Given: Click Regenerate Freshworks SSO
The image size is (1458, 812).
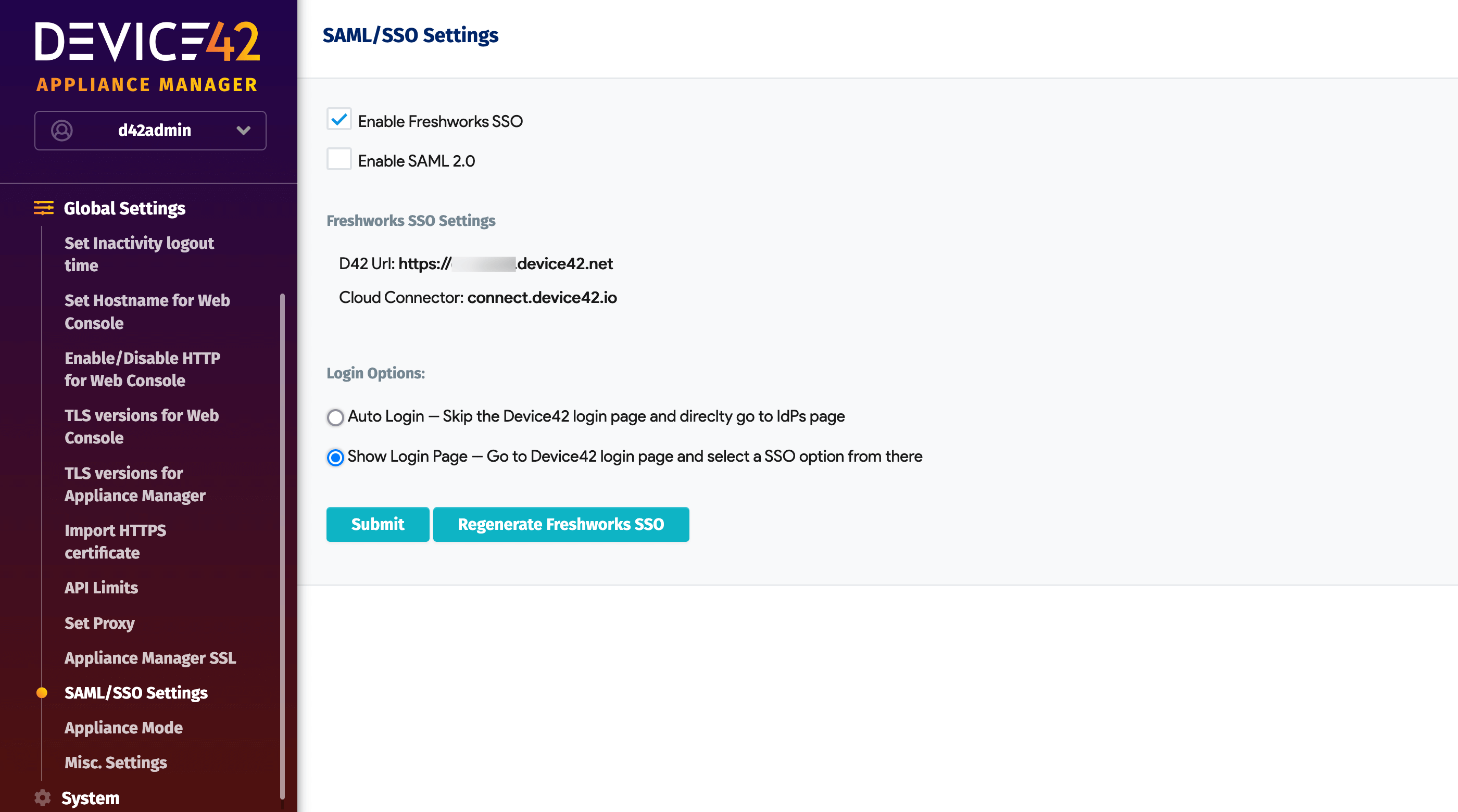Looking at the screenshot, I should (x=561, y=524).
